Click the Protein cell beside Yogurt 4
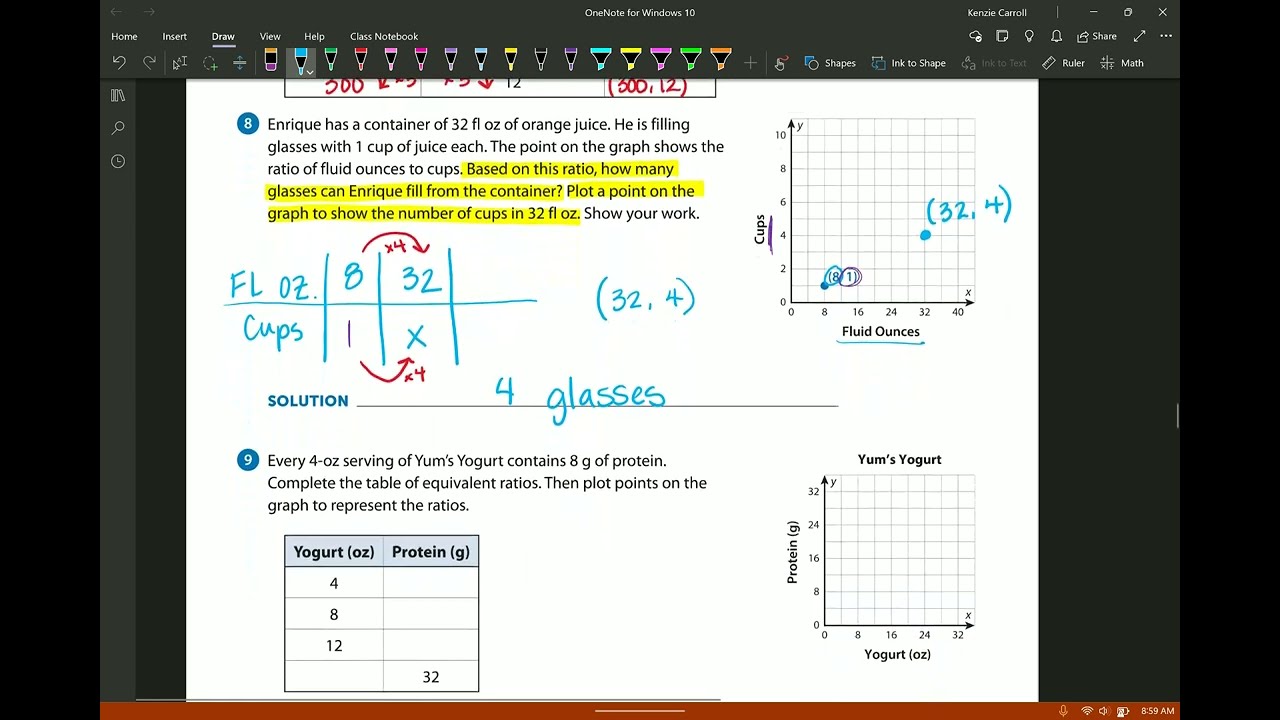Screen dimensions: 1280x720 coord(431,583)
